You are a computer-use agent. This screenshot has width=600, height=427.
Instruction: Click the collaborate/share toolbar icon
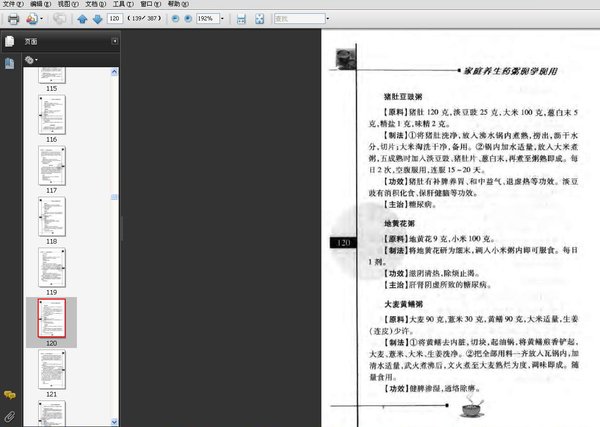click(x=32, y=18)
